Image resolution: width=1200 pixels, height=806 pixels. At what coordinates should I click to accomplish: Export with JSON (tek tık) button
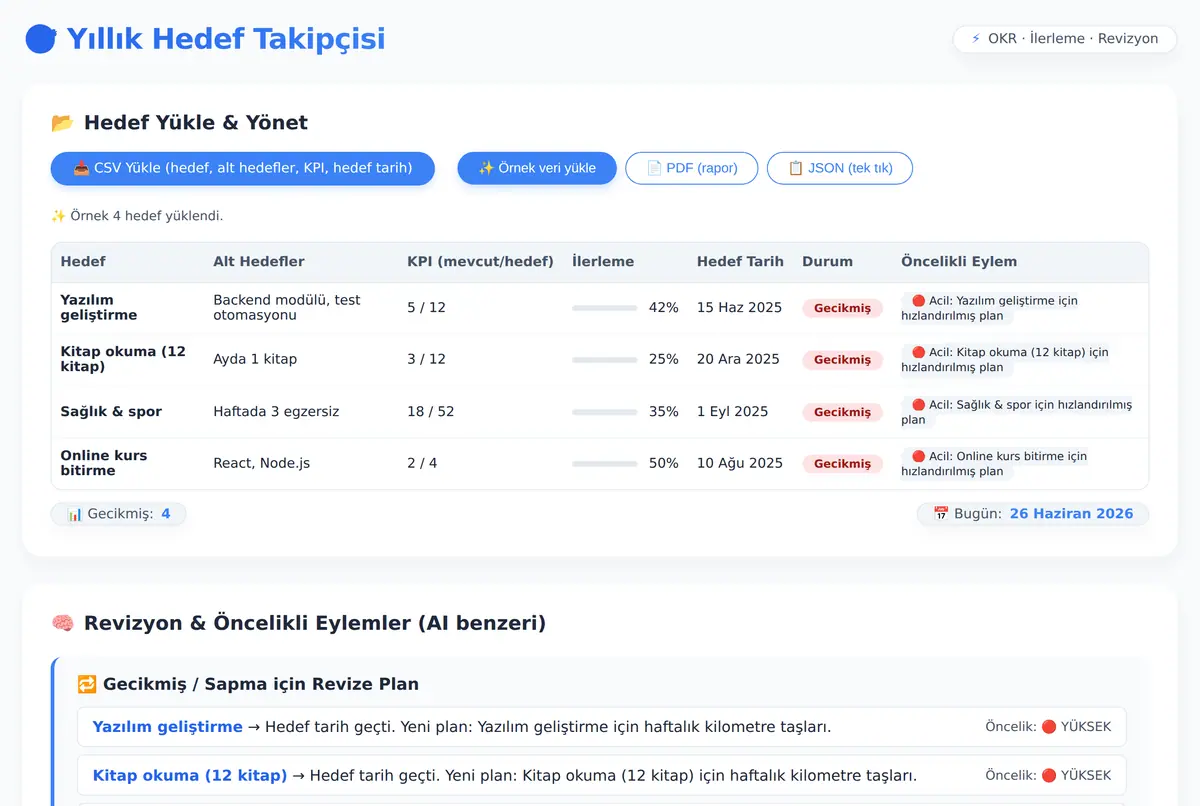coord(840,168)
